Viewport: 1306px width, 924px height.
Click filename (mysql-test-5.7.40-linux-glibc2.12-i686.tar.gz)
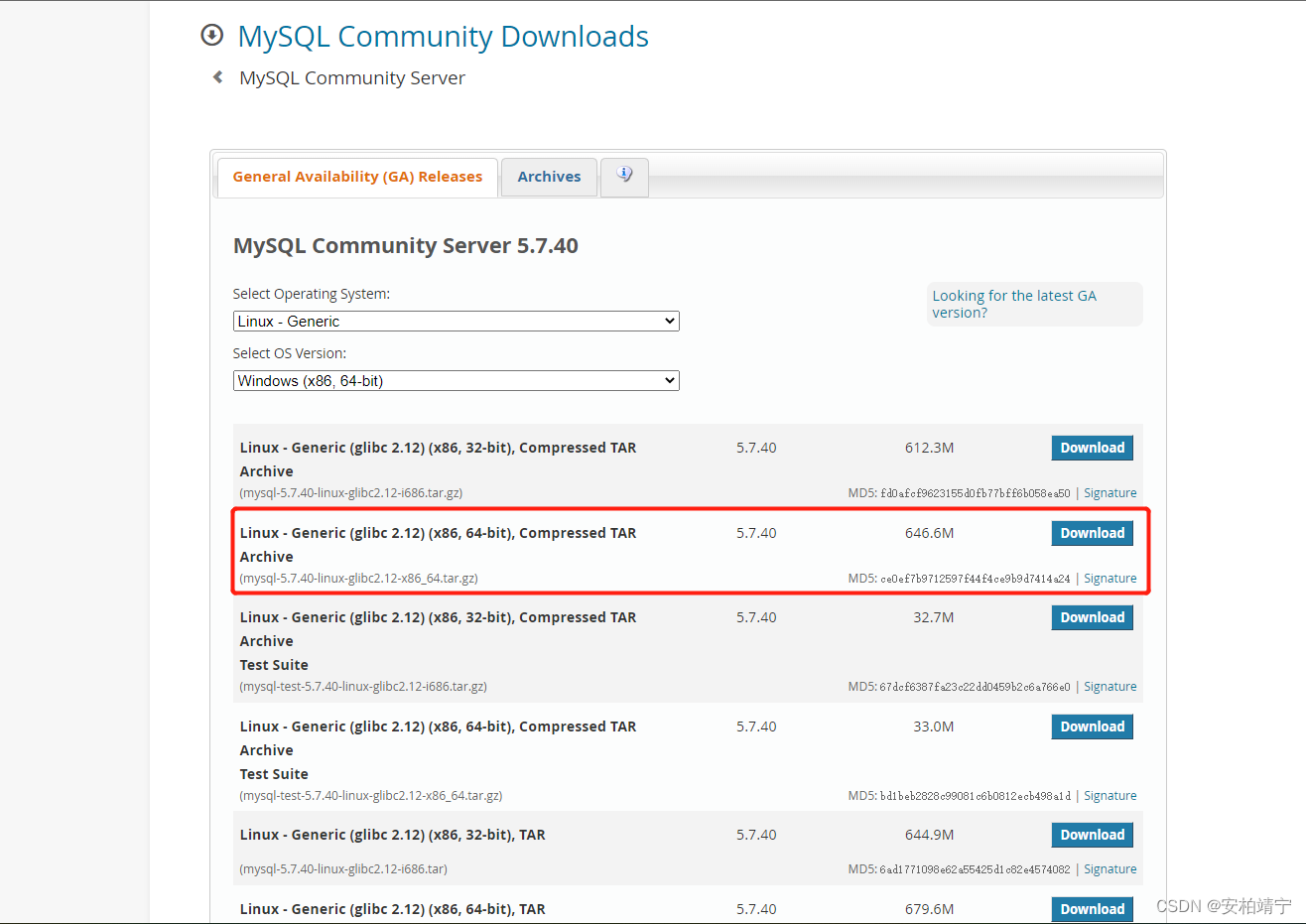click(363, 687)
